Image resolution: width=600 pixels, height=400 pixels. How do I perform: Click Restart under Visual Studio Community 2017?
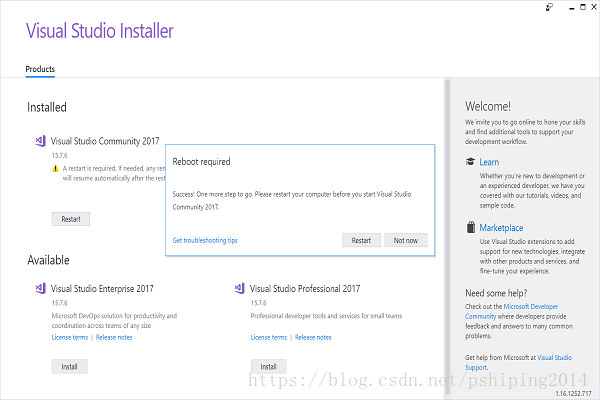pyautogui.click(x=71, y=219)
